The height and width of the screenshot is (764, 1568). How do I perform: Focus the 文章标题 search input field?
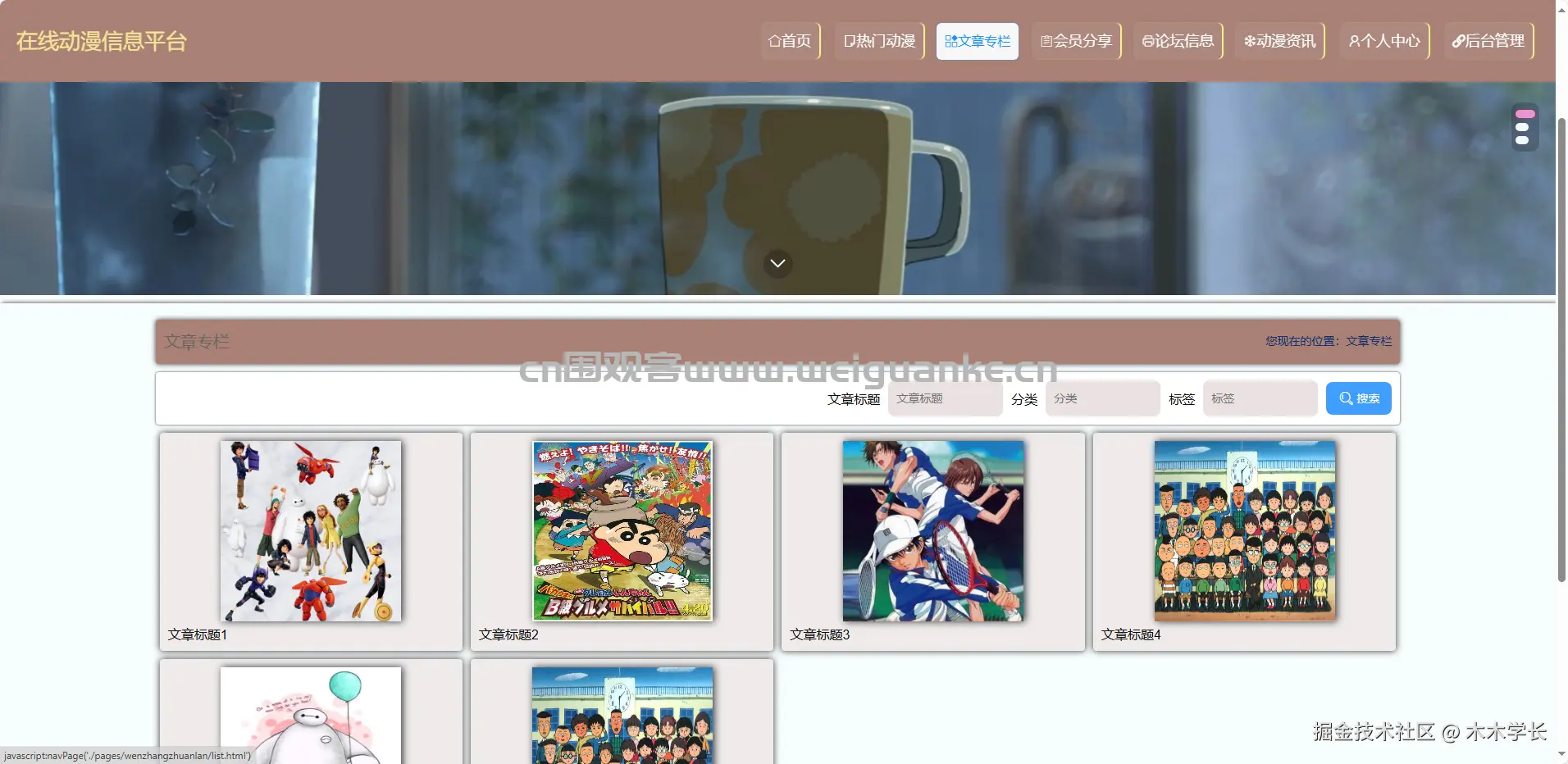[946, 398]
